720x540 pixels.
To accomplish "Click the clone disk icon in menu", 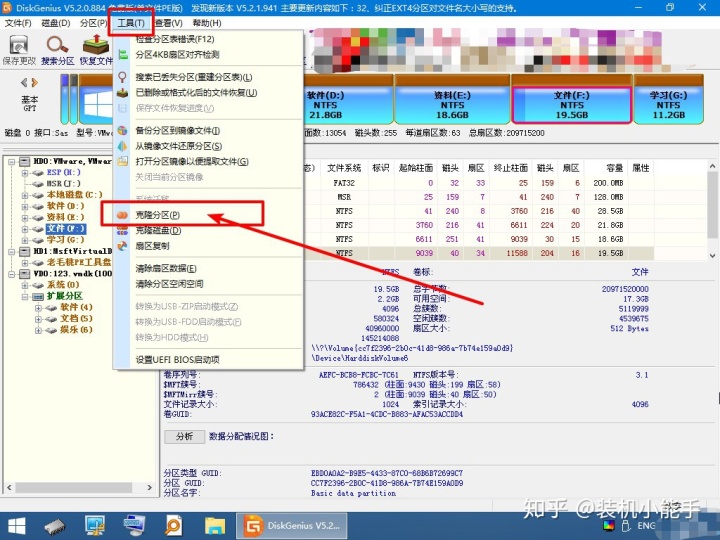I will click(122, 231).
